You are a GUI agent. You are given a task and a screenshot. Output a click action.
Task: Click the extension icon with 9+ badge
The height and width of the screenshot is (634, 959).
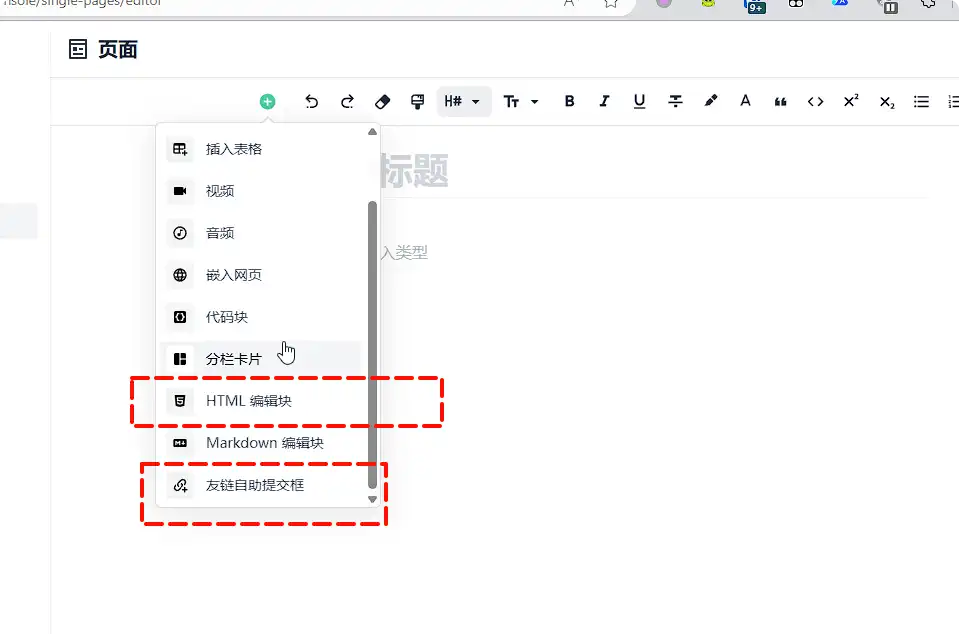(755, 6)
